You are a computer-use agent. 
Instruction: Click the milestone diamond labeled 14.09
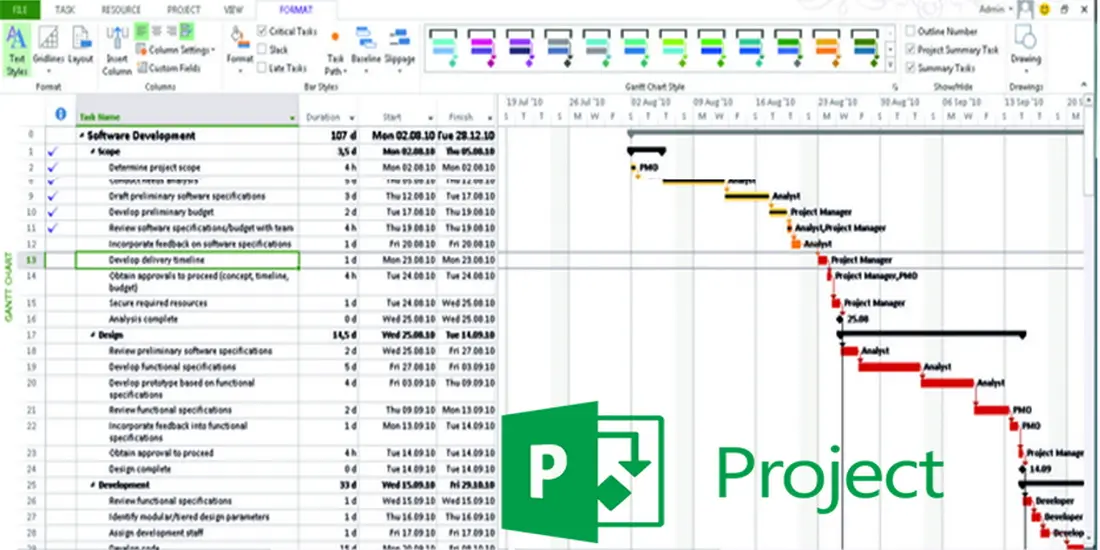pyautogui.click(x=1022, y=469)
